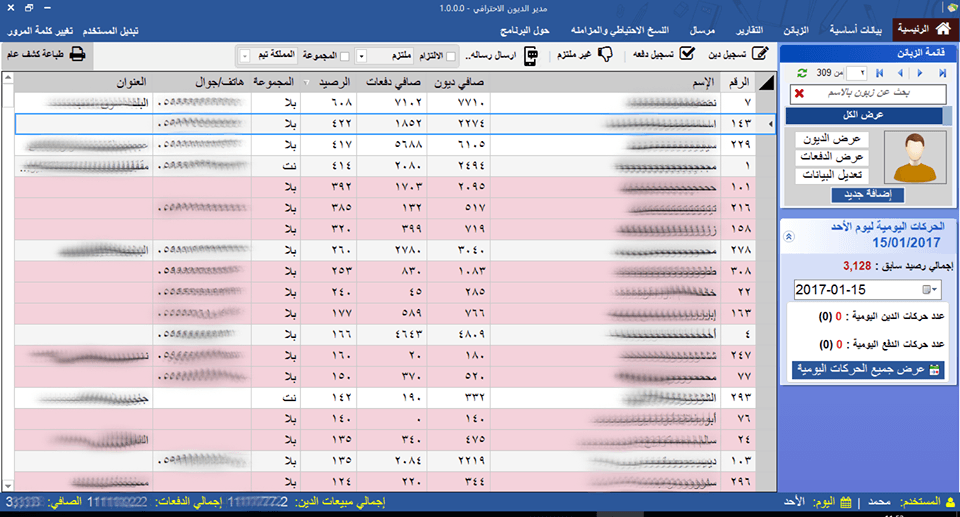Viewport: 960px width, 517px height.
Task: Click تغيير كلمة المرور to change password
Action: (40, 31)
